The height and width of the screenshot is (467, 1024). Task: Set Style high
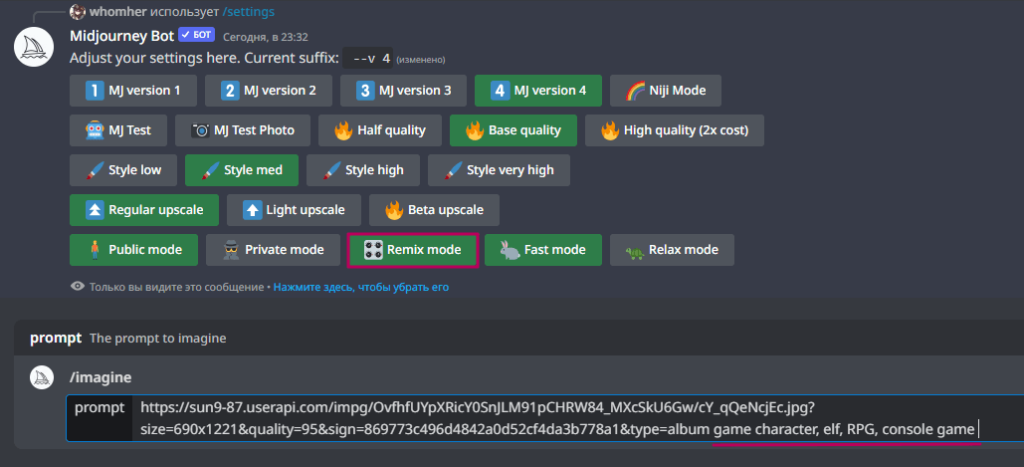pyautogui.click(x=363, y=170)
